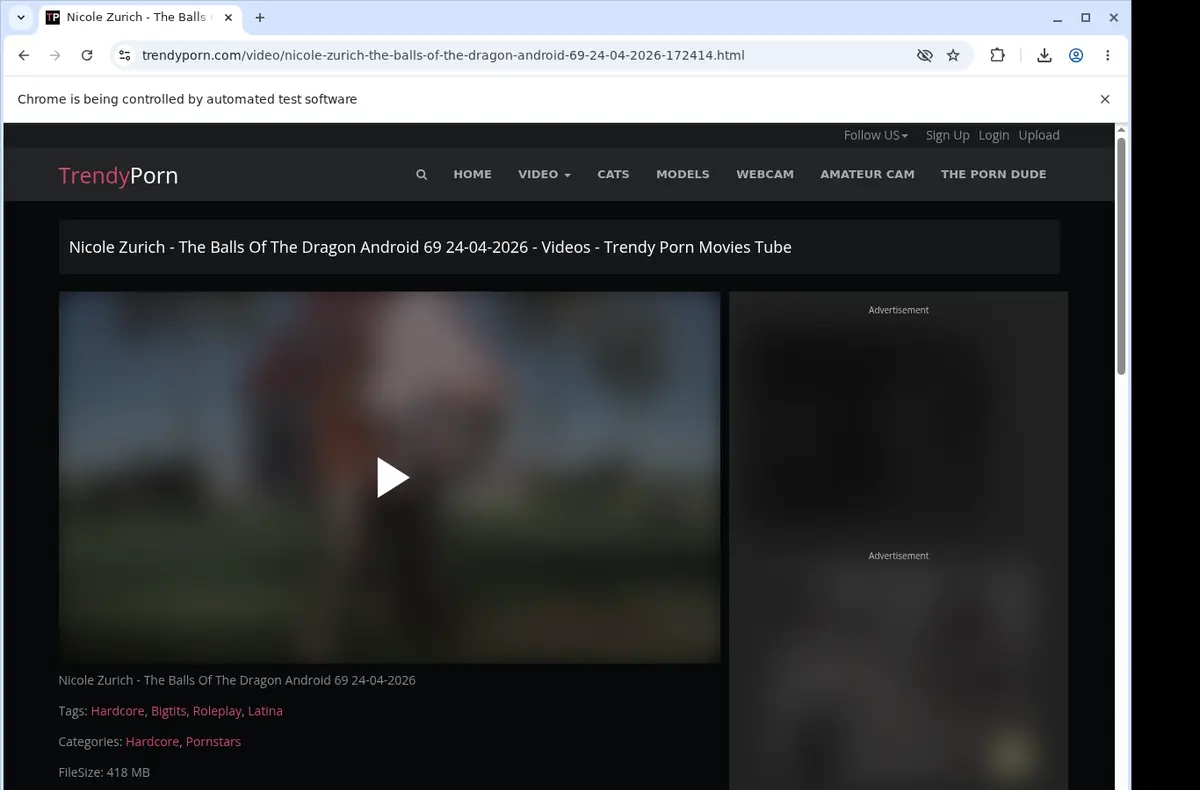
Task: Click the Login link
Action: [994, 135]
